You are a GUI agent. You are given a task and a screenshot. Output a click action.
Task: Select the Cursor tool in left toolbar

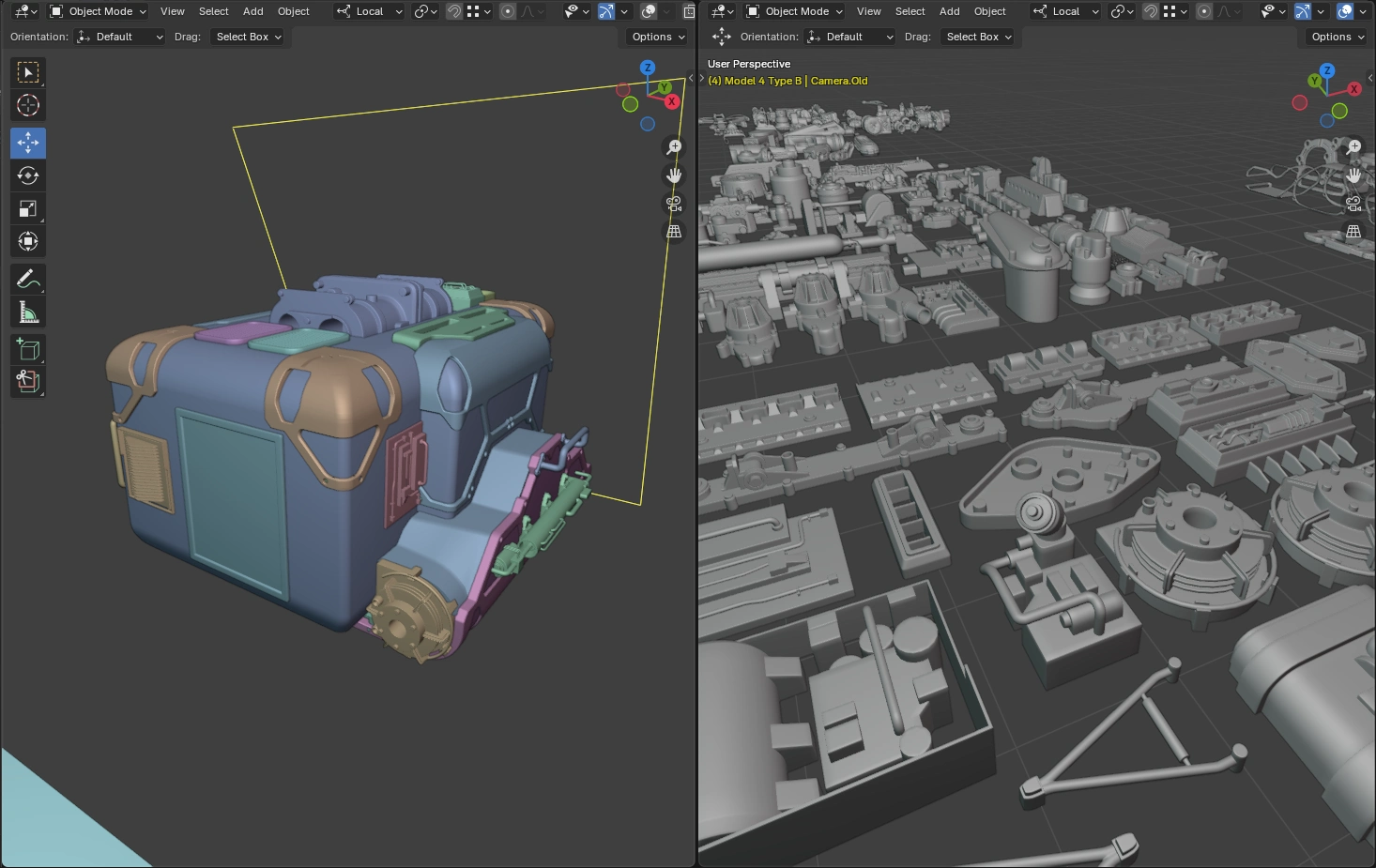point(28,105)
